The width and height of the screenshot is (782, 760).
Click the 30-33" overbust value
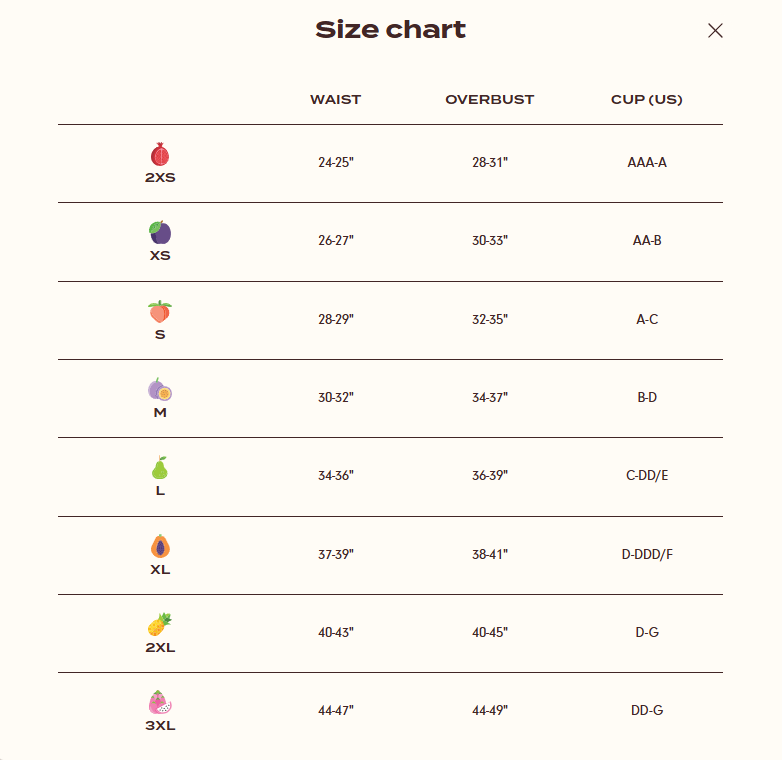[490, 240]
